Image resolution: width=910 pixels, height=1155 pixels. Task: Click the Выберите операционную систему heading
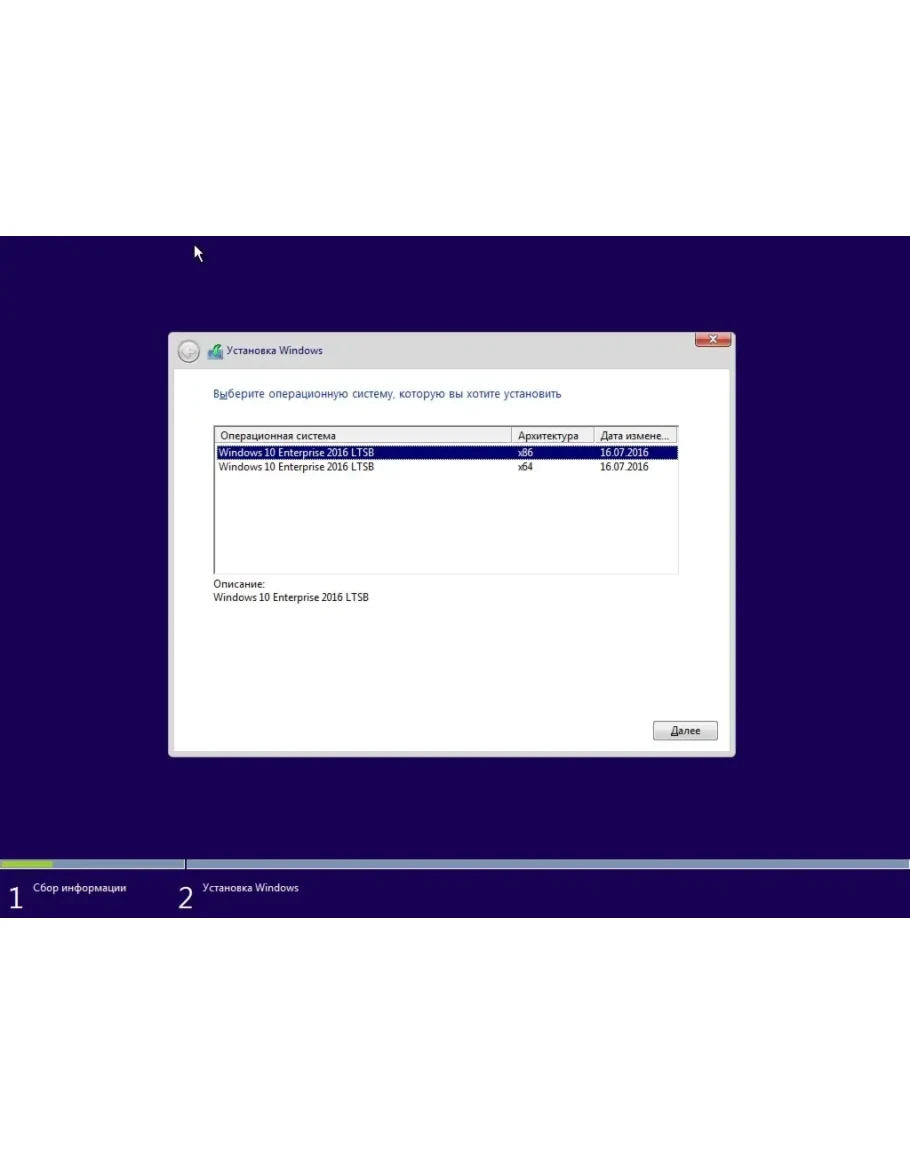click(x=387, y=394)
